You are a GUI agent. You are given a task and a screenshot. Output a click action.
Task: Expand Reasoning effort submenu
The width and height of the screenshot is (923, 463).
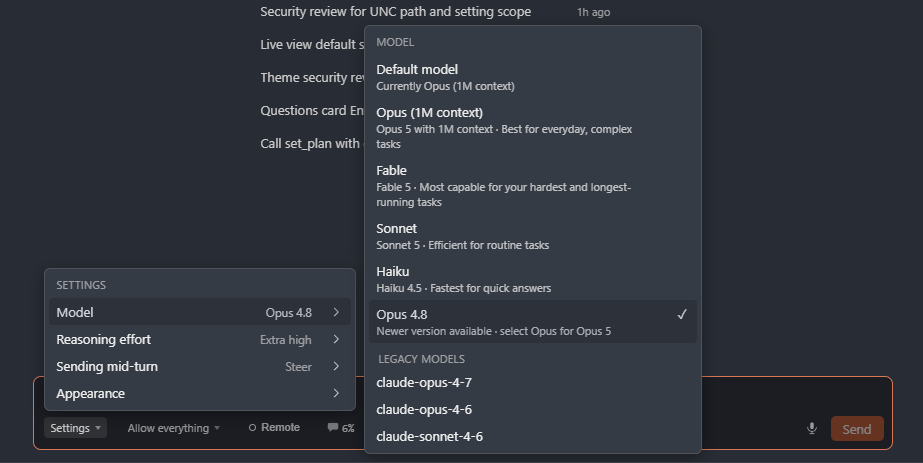pos(200,339)
